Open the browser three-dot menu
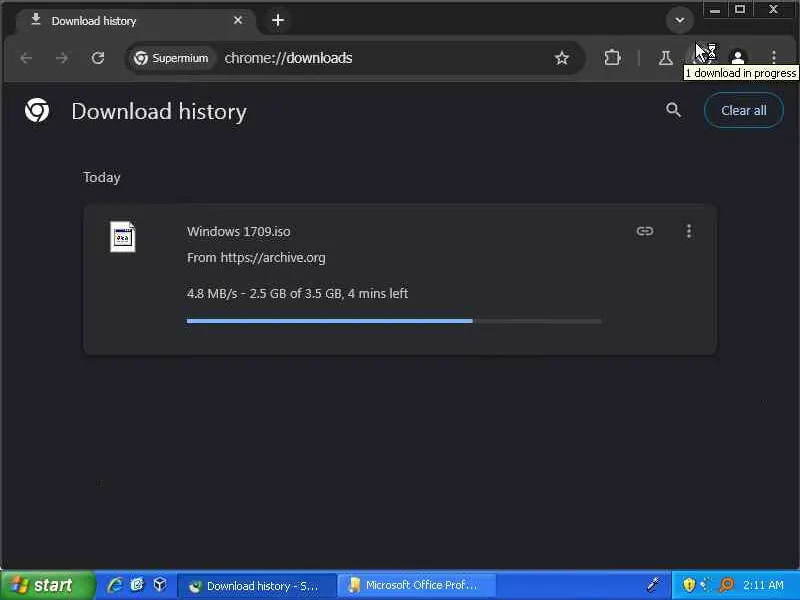This screenshot has height=600, width=800. click(x=774, y=57)
